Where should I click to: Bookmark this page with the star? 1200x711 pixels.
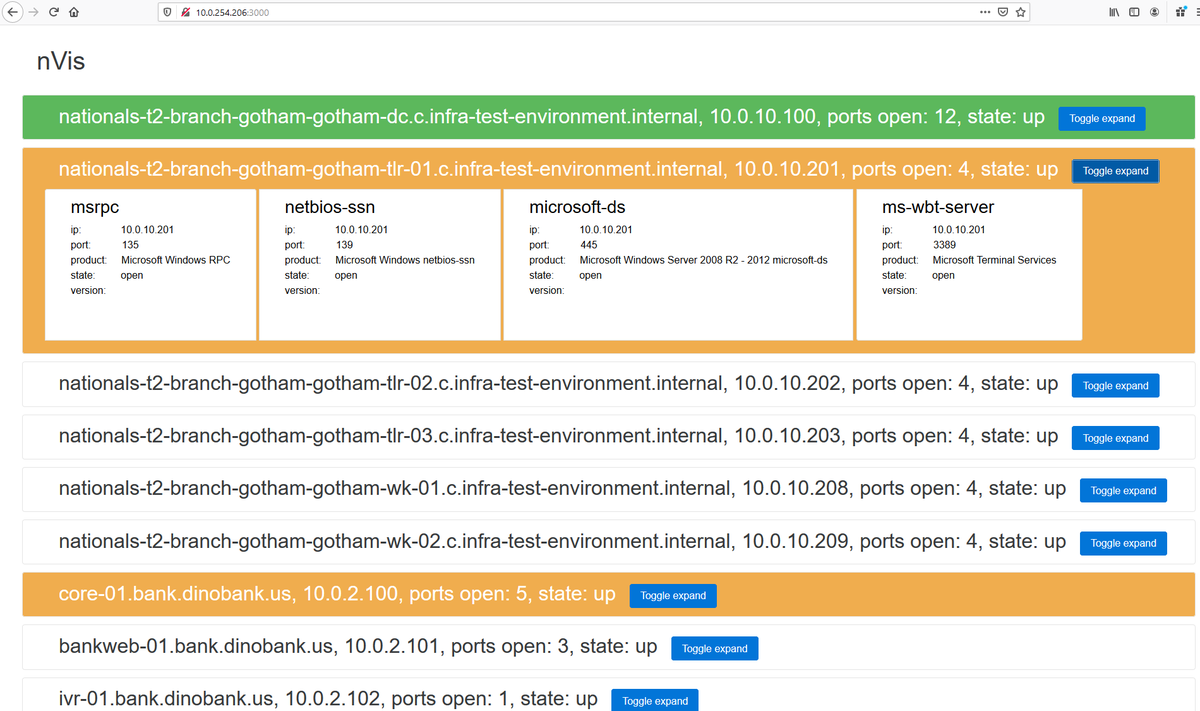coord(1020,12)
